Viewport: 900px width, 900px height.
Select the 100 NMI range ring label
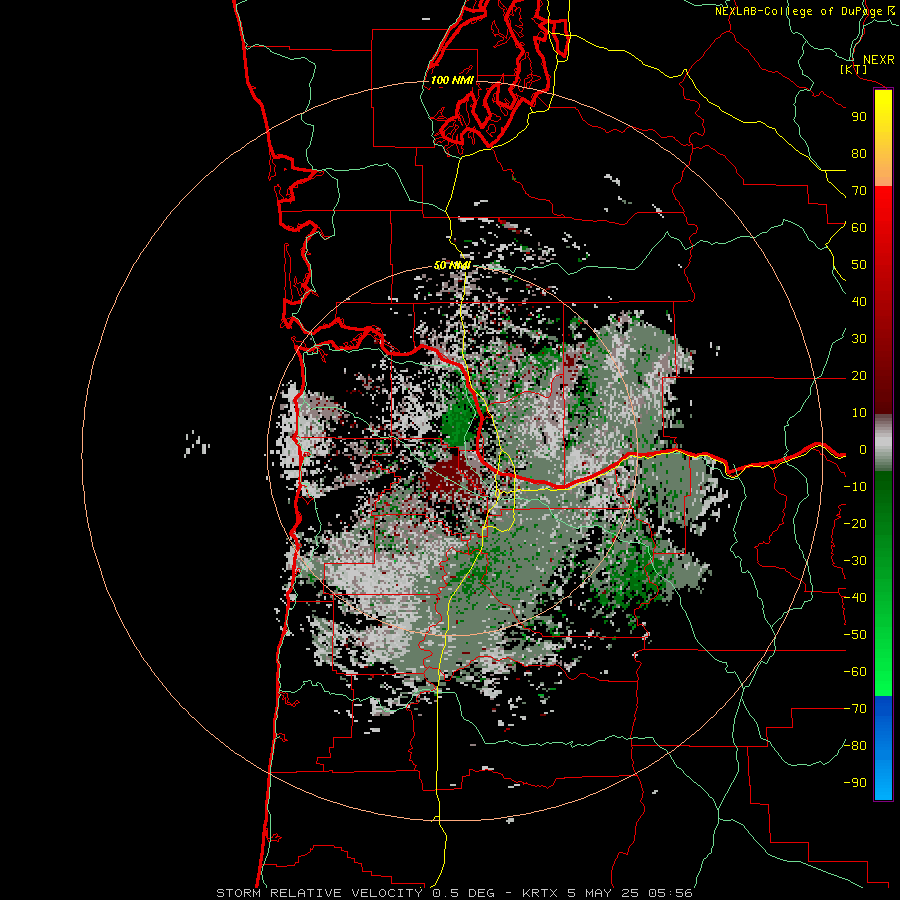click(452, 80)
